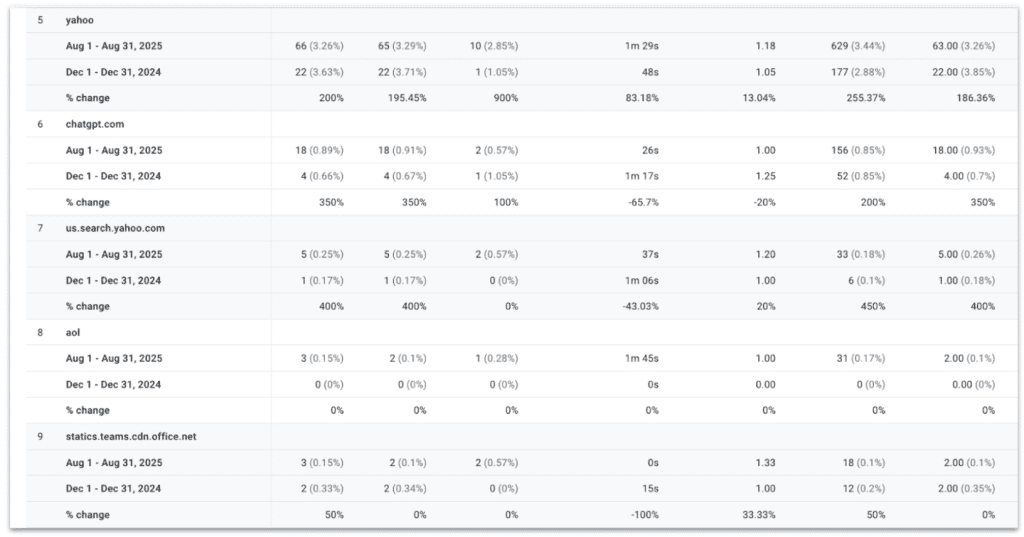Click the -65.7% change value
The image size is (1024, 537).
tap(642, 202)
